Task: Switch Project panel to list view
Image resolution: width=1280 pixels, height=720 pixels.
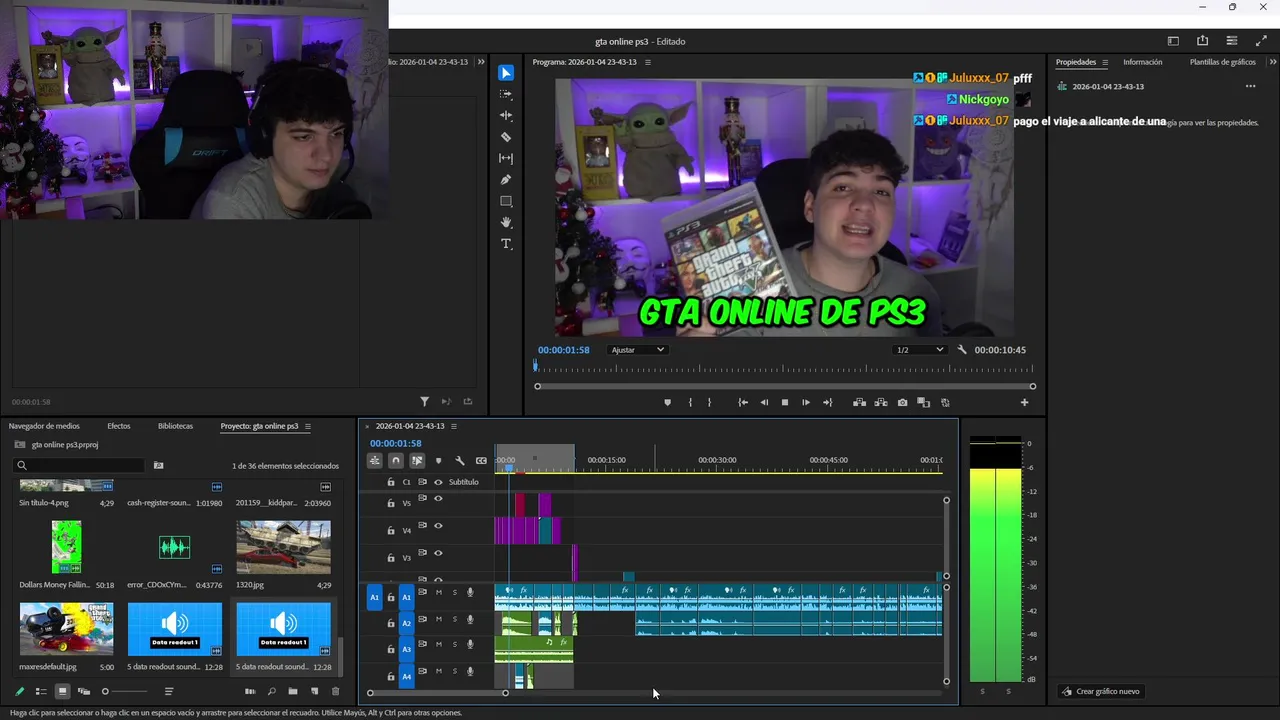Action: click(41, 691)
